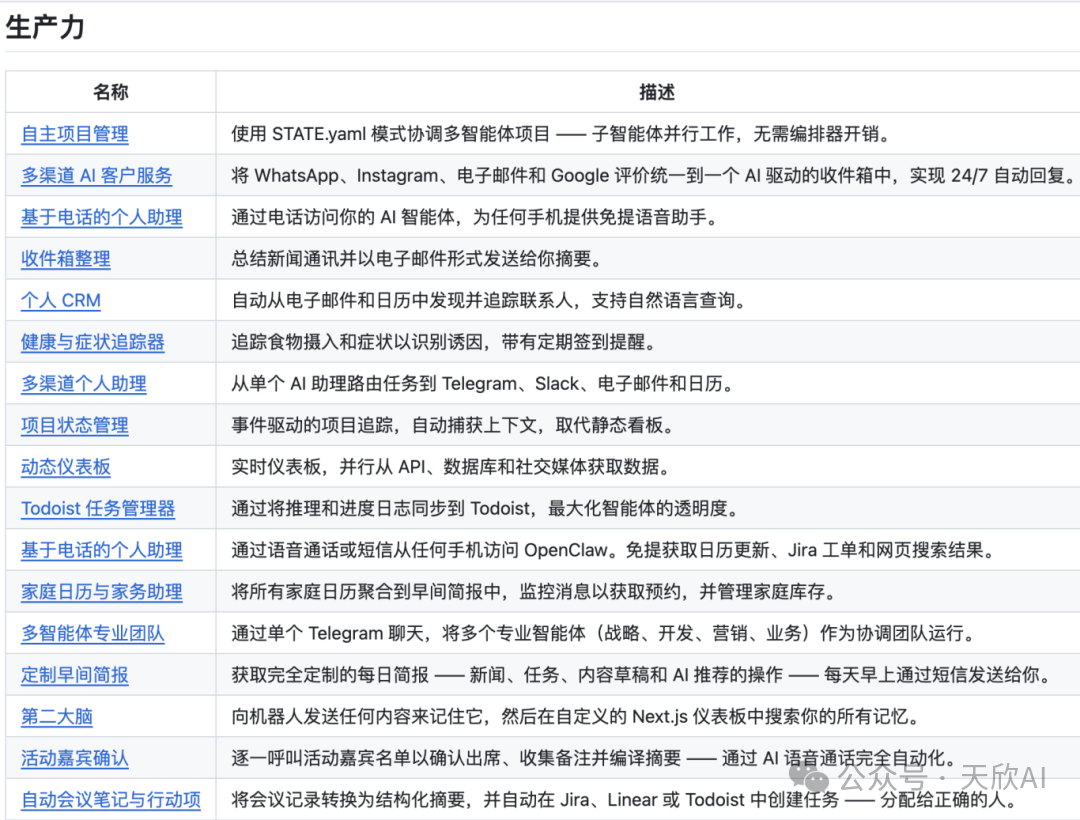This screenshot has width=1080, height=820.
Task: Select the 家庭日历与家务助理 link
Action: pyautogui.click(x=101, y=592)
